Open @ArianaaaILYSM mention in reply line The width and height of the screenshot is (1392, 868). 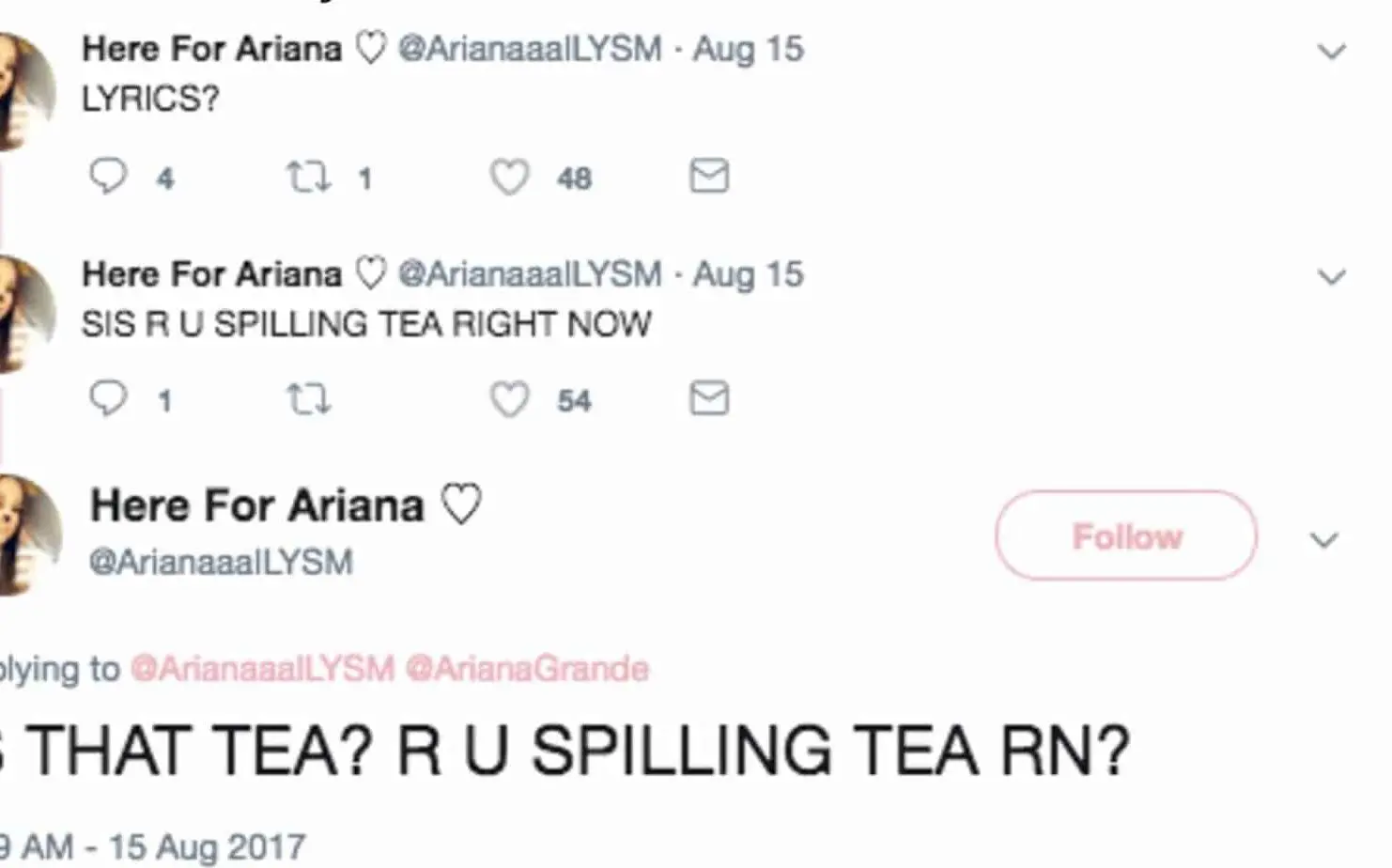(x=262, y=669)
